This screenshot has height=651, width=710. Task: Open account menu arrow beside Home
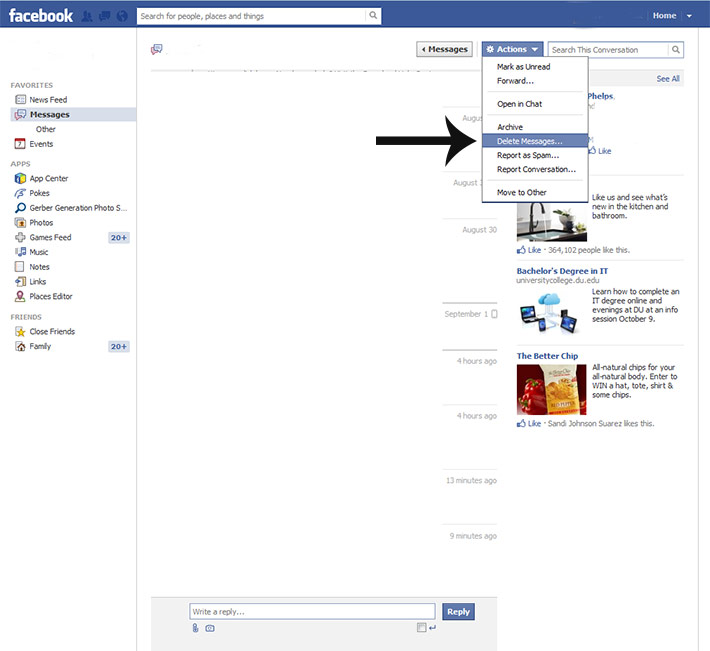[689, 16]
